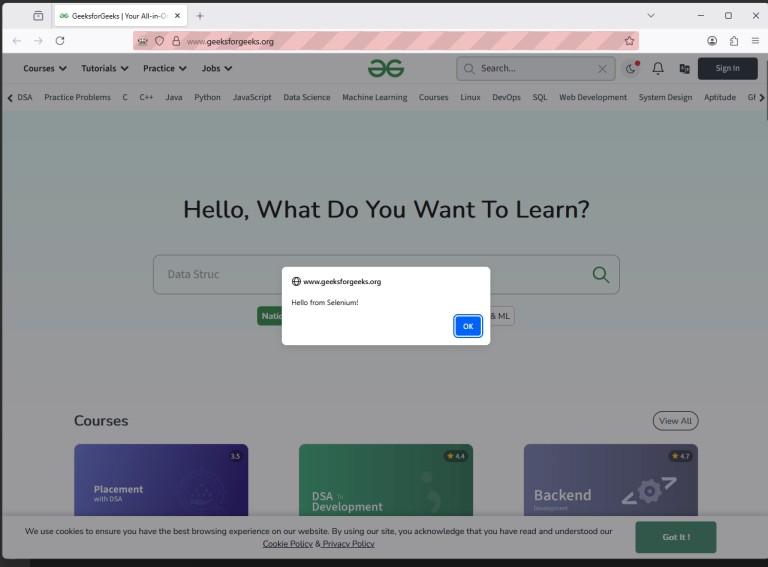Screen dimensions: 768x567
Task: Click the green magnifier in hero search
Action: pyautogui.click(x=600, y=275)
